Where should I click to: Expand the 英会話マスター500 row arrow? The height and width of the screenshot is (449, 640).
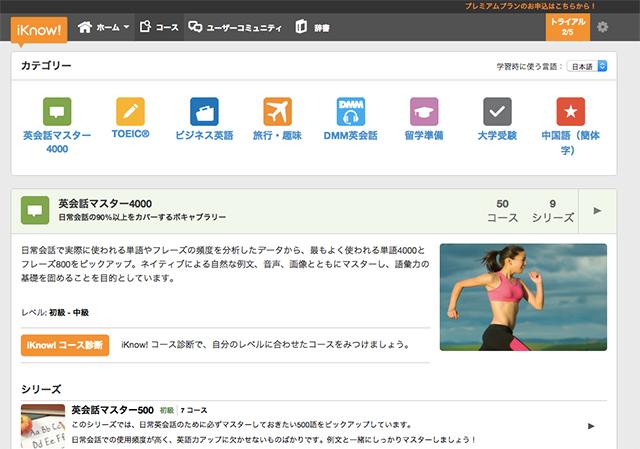(x=591, y=426)
